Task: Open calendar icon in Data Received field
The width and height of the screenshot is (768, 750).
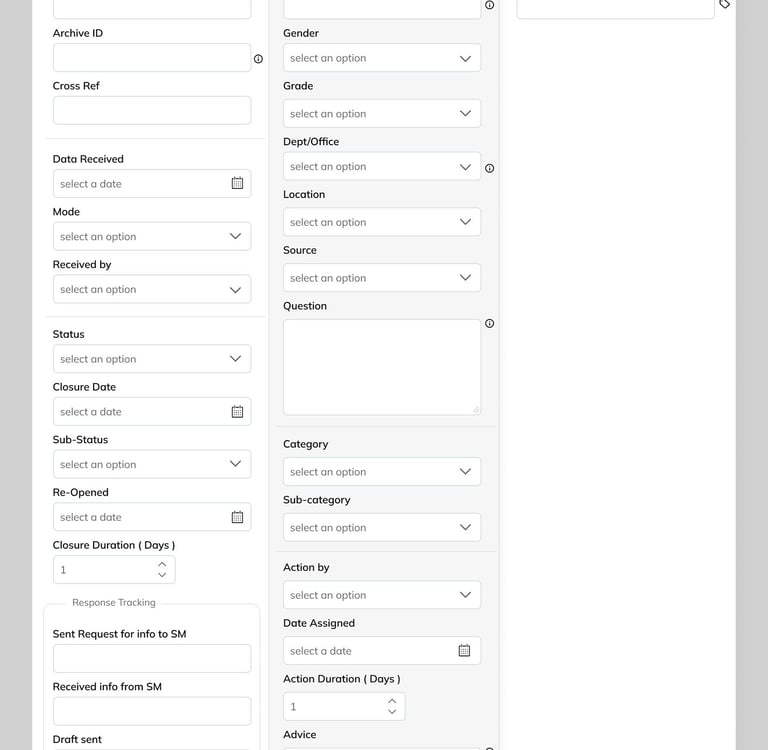Action: point(237,184)
